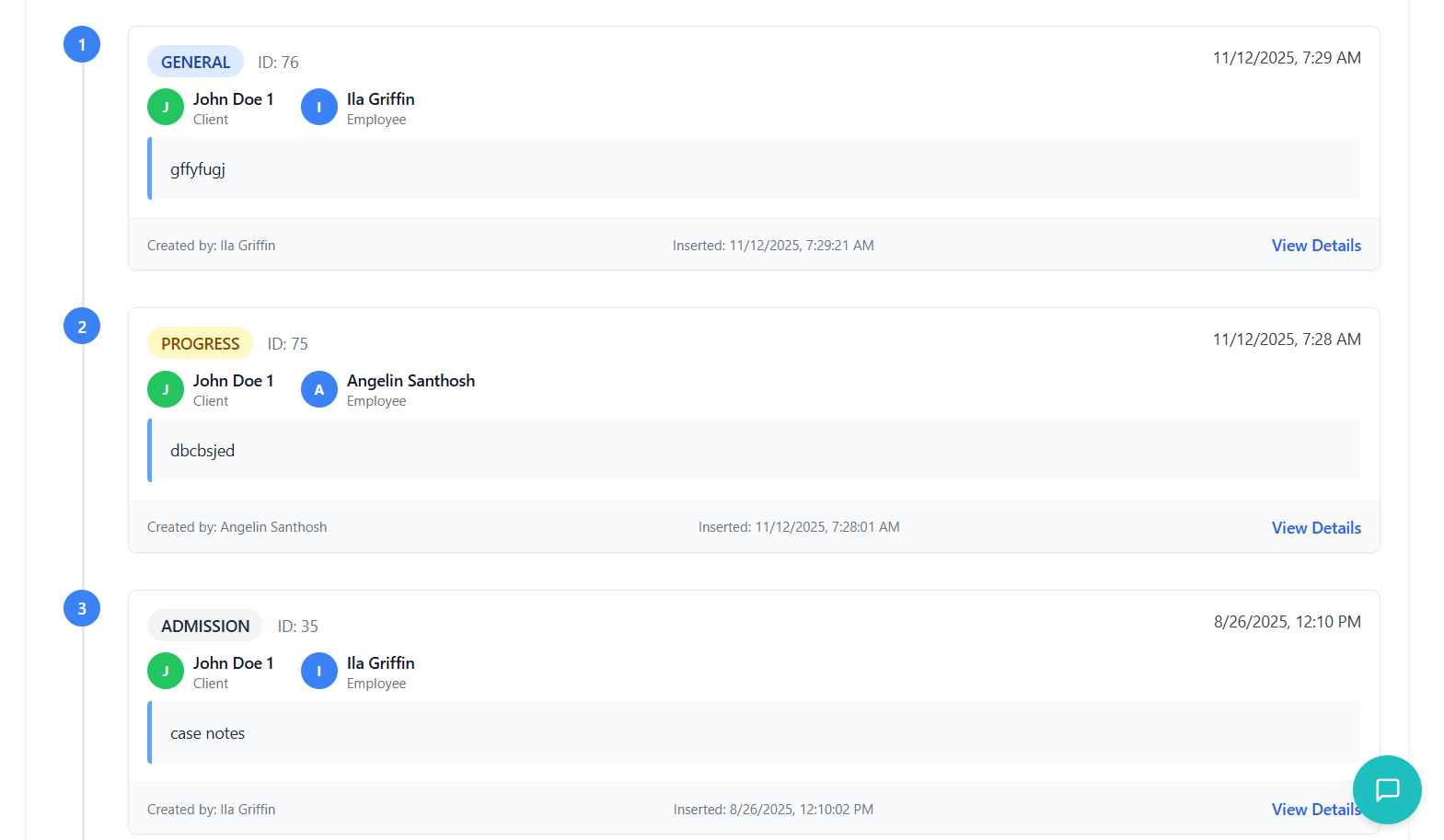
Task: Click John Doe 1 avatar in note 35
Action: 166,671
